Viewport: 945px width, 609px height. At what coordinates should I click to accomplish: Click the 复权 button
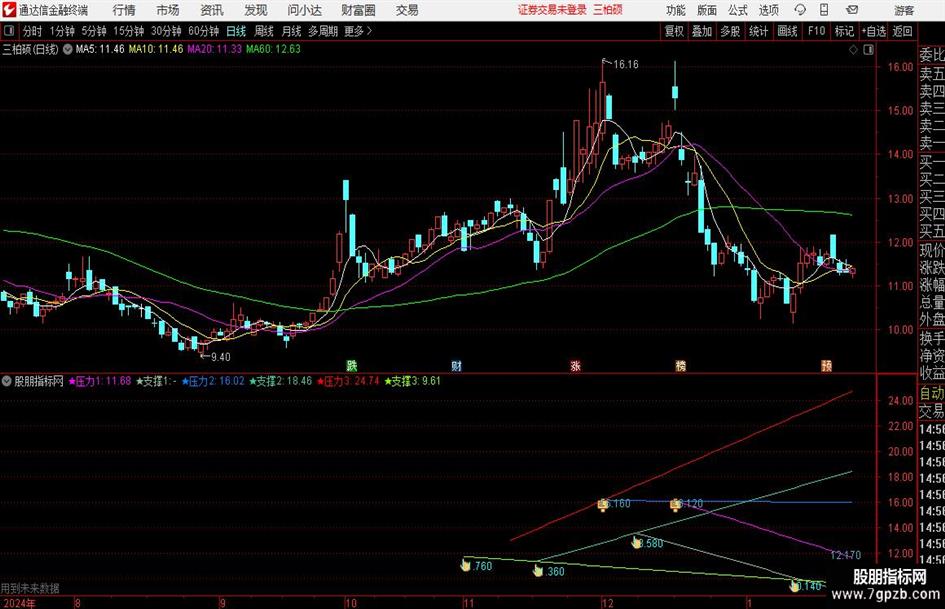tap(674, 31)
